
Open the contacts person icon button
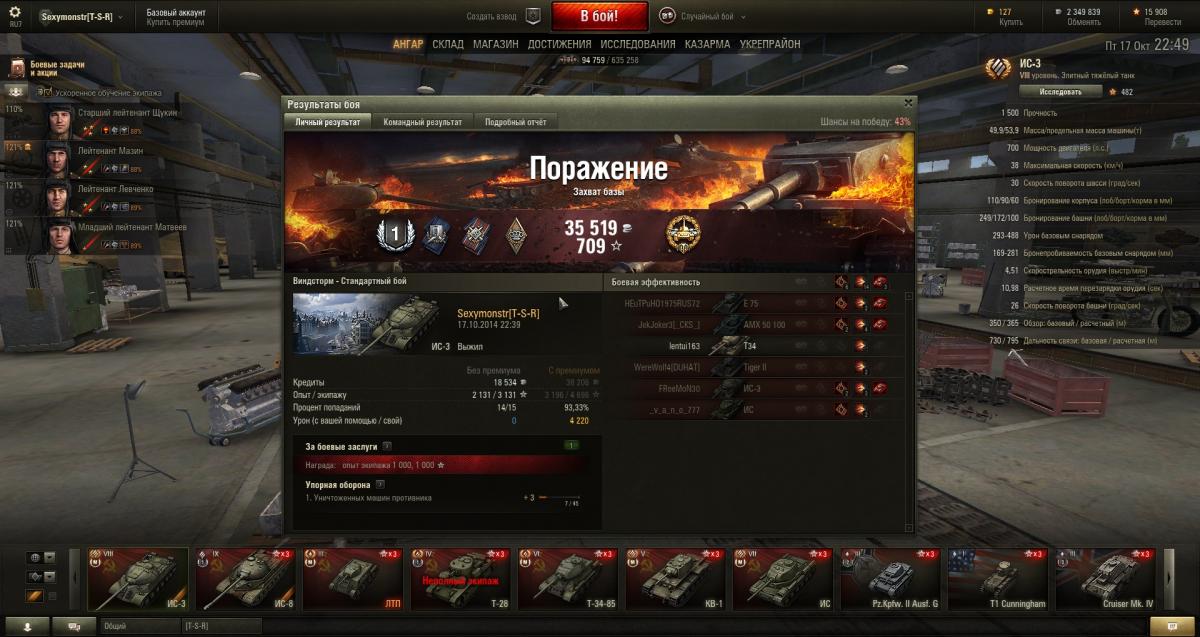pos(27,626)
